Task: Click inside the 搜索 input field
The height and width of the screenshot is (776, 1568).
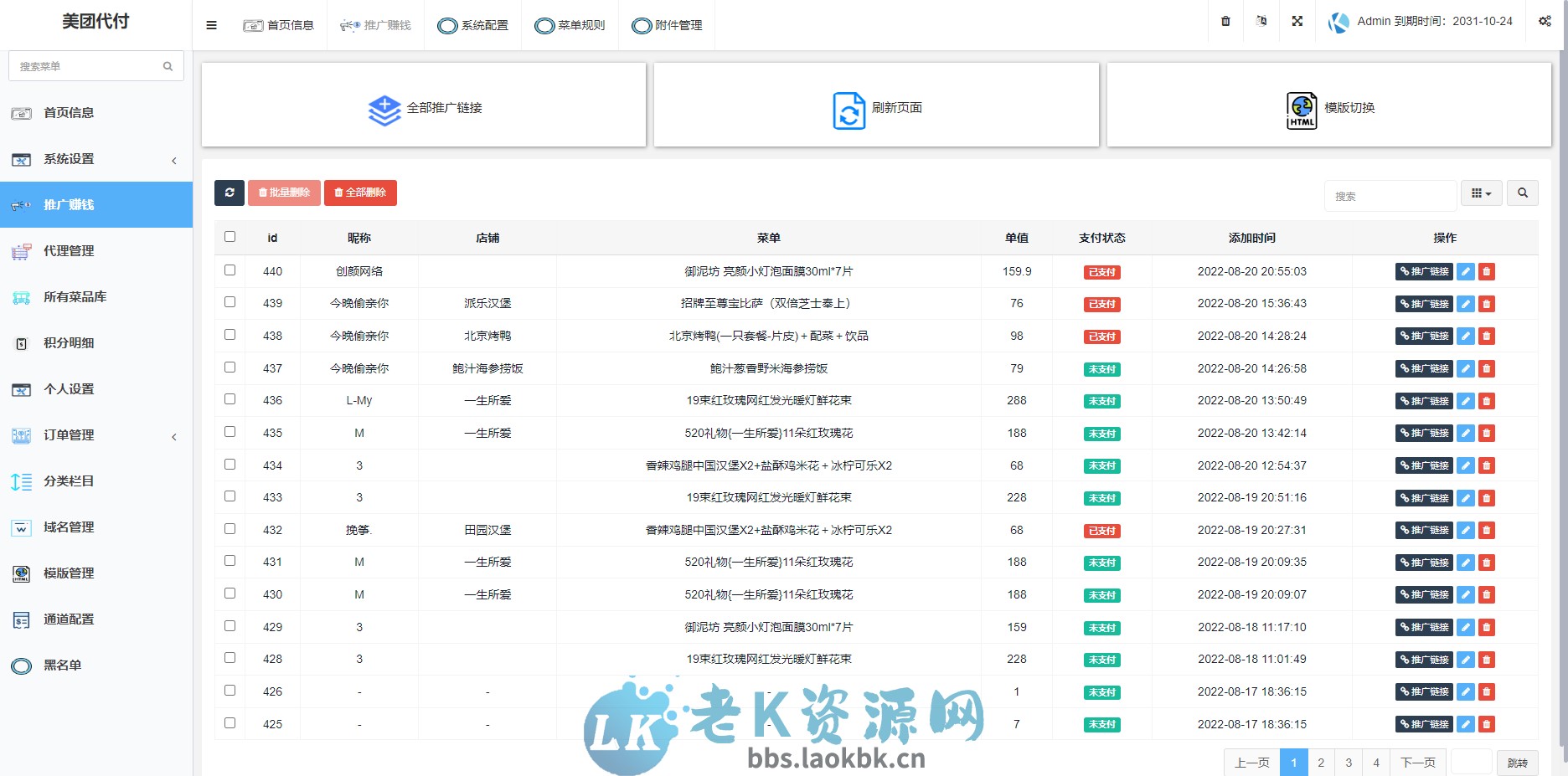Action: tap(1390, 195)
